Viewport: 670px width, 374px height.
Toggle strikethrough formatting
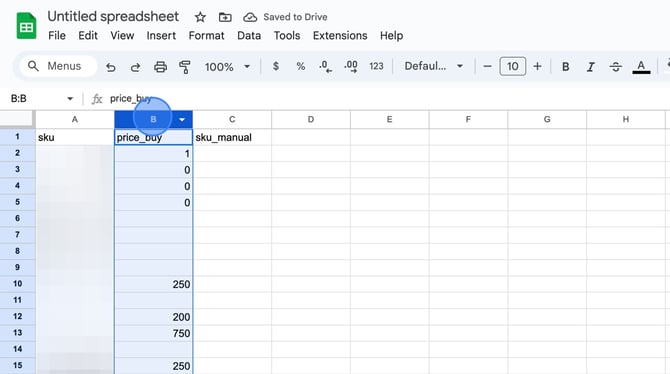(616, 67)
